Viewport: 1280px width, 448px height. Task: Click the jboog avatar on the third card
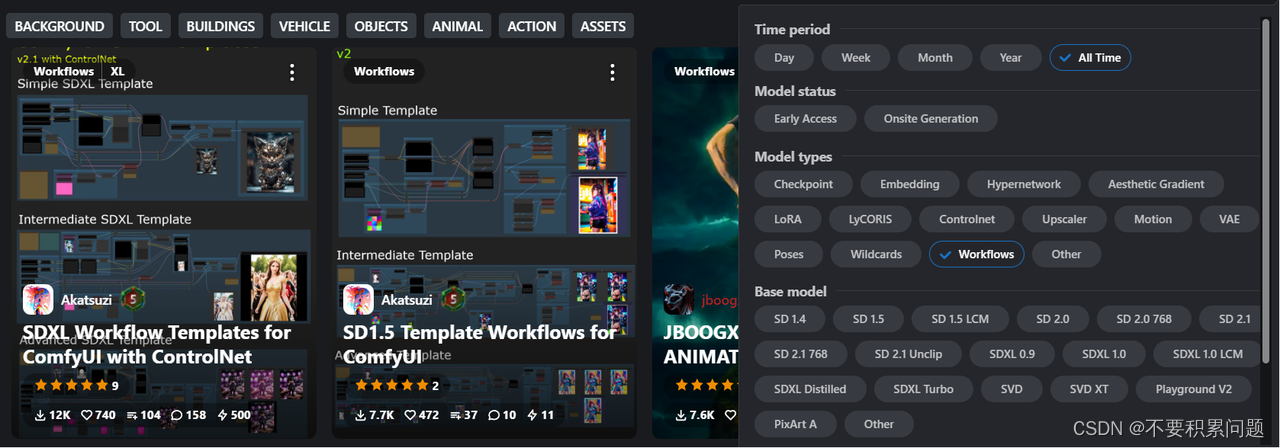click(x=679, y=299)
